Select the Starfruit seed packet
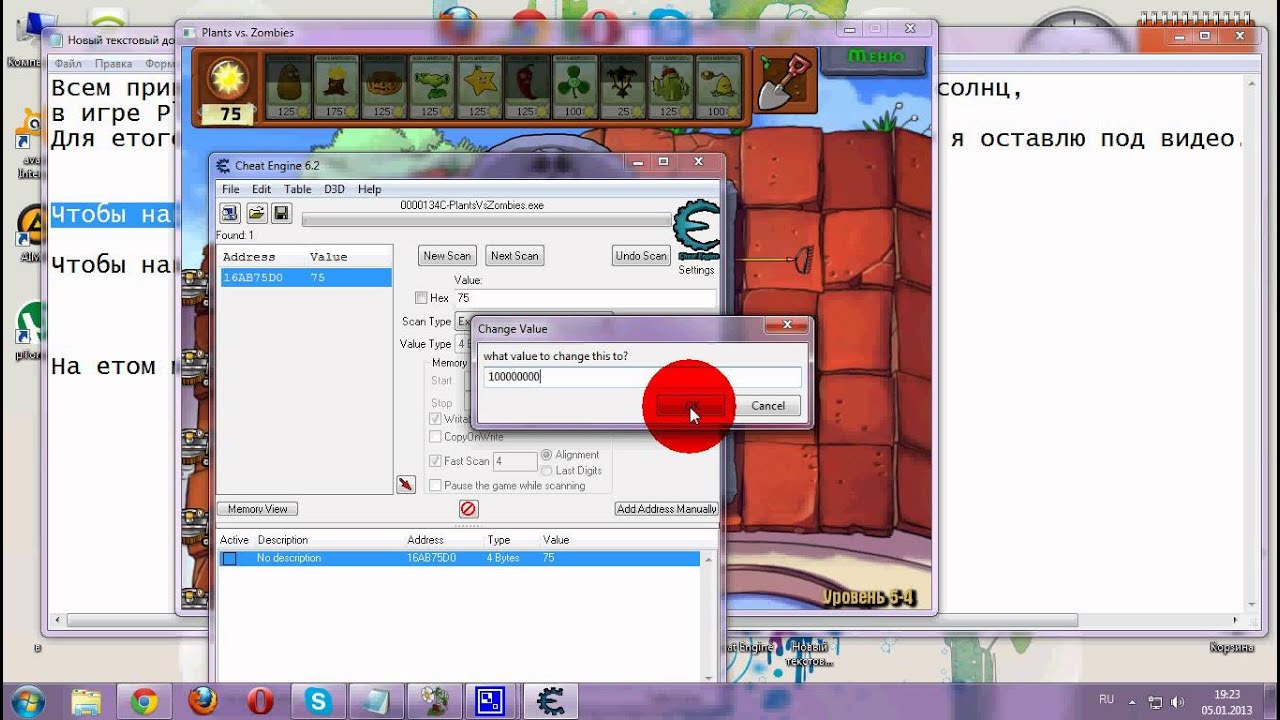This screenshot has width=1280, height=720. click(479, 88)
